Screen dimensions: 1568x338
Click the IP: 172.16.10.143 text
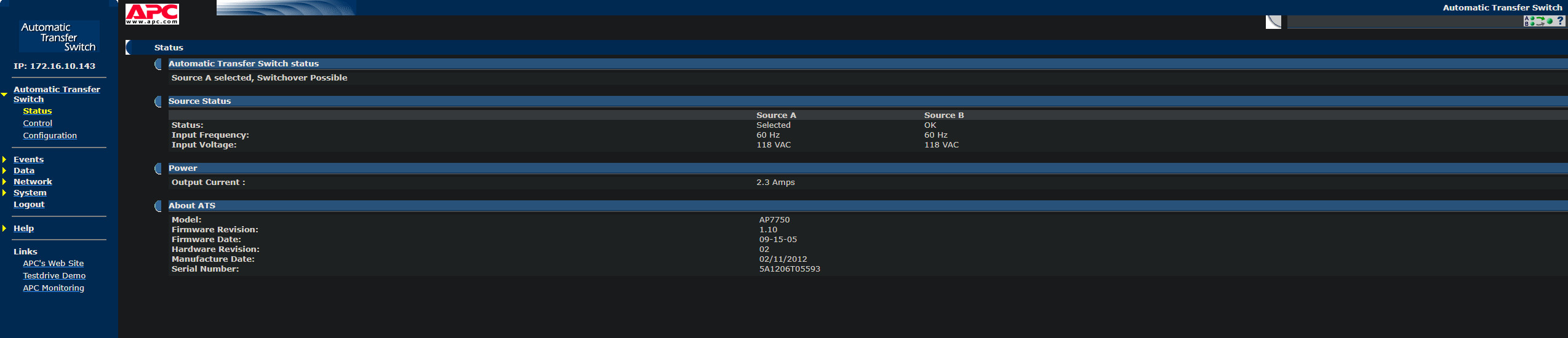(54, 66)
